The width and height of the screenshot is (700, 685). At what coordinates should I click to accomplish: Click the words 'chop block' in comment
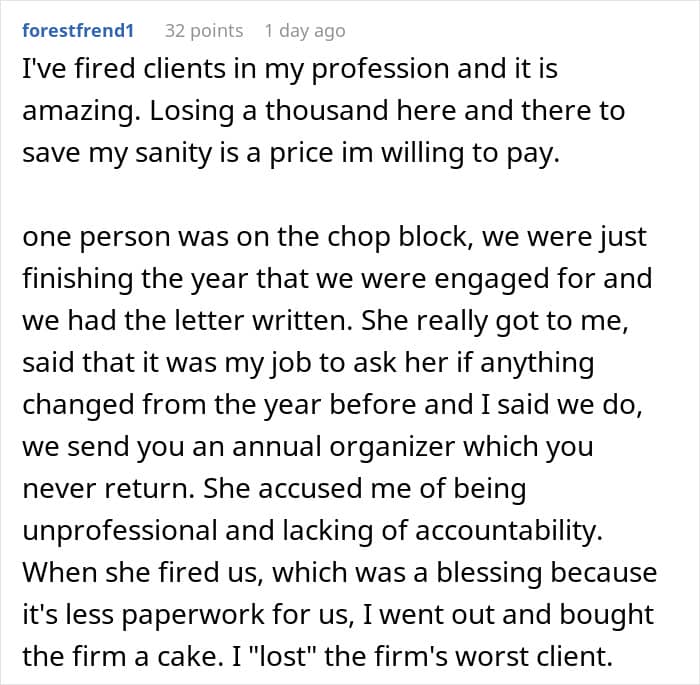tap(397, 237)
